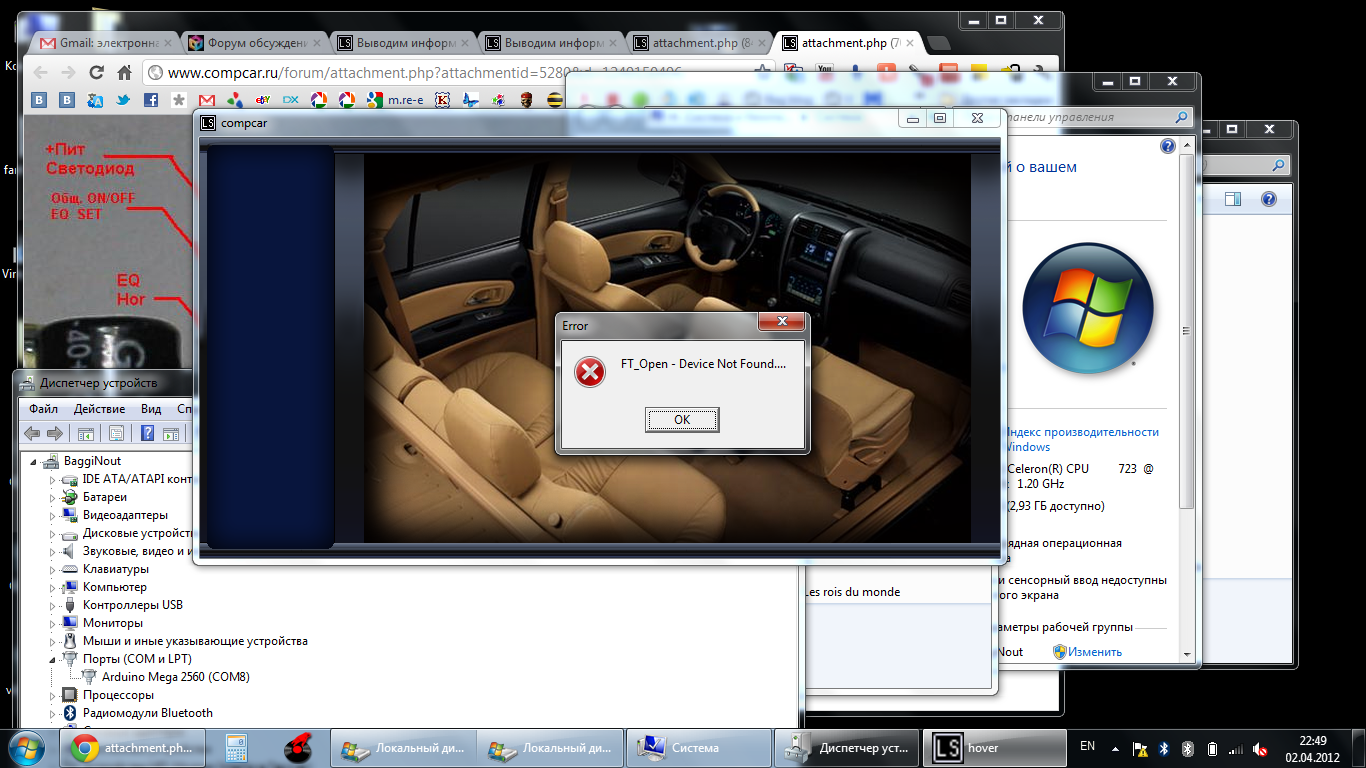
Task: Show hidden system tray icons
Action: point(1116,748)
